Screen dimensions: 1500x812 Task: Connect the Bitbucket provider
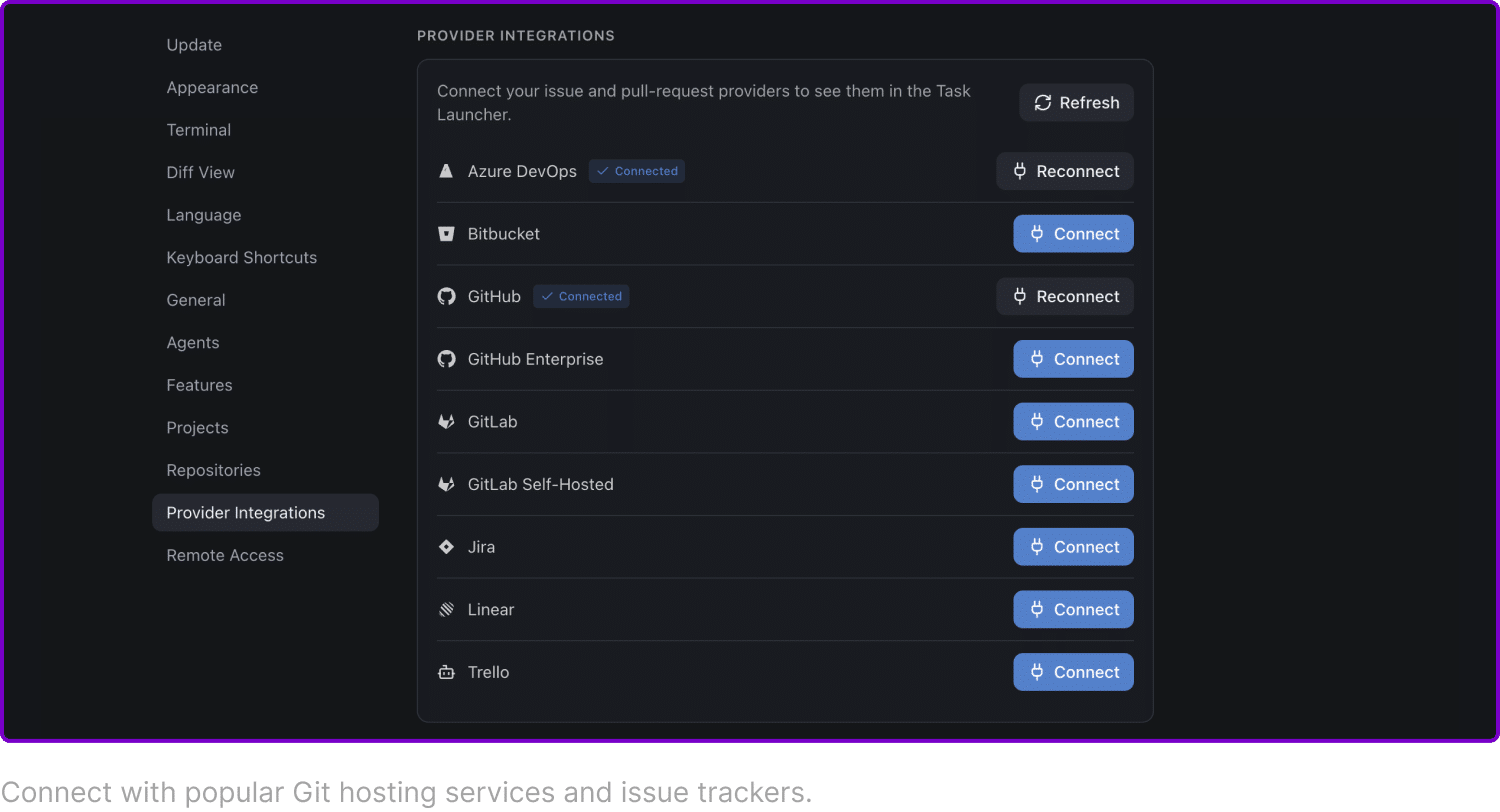click(x=1073, y=234)
